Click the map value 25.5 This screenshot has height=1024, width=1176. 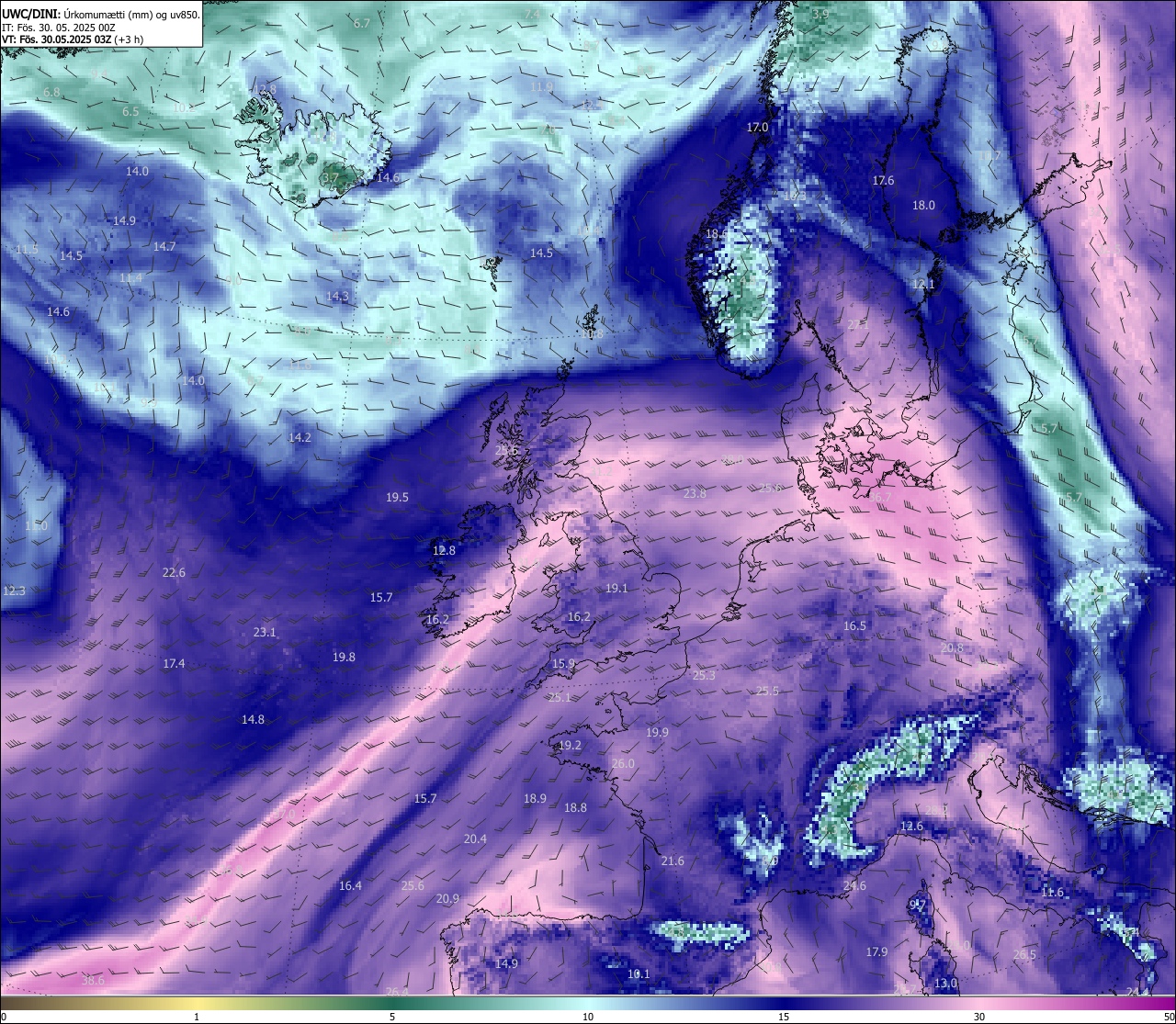[767, 691]
